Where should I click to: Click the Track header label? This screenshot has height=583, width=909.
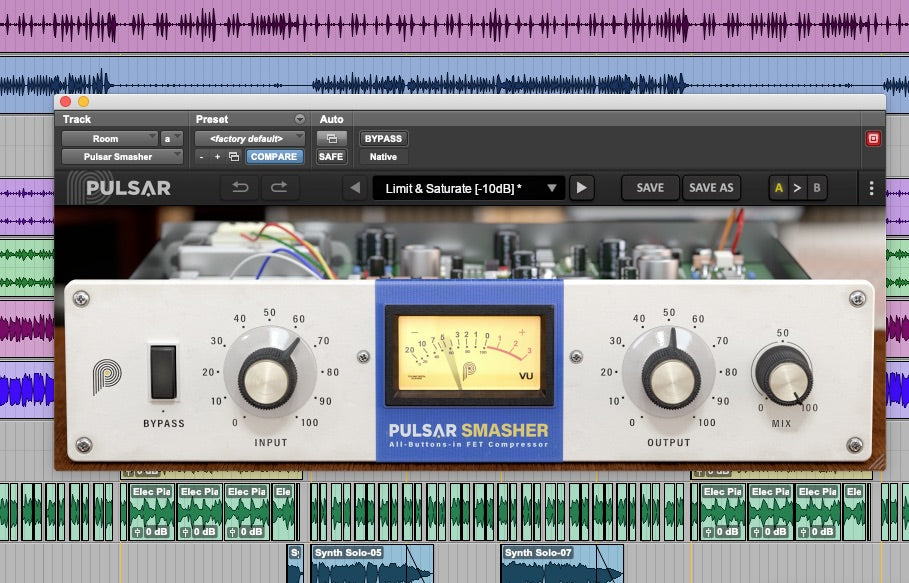pos(77,119)
